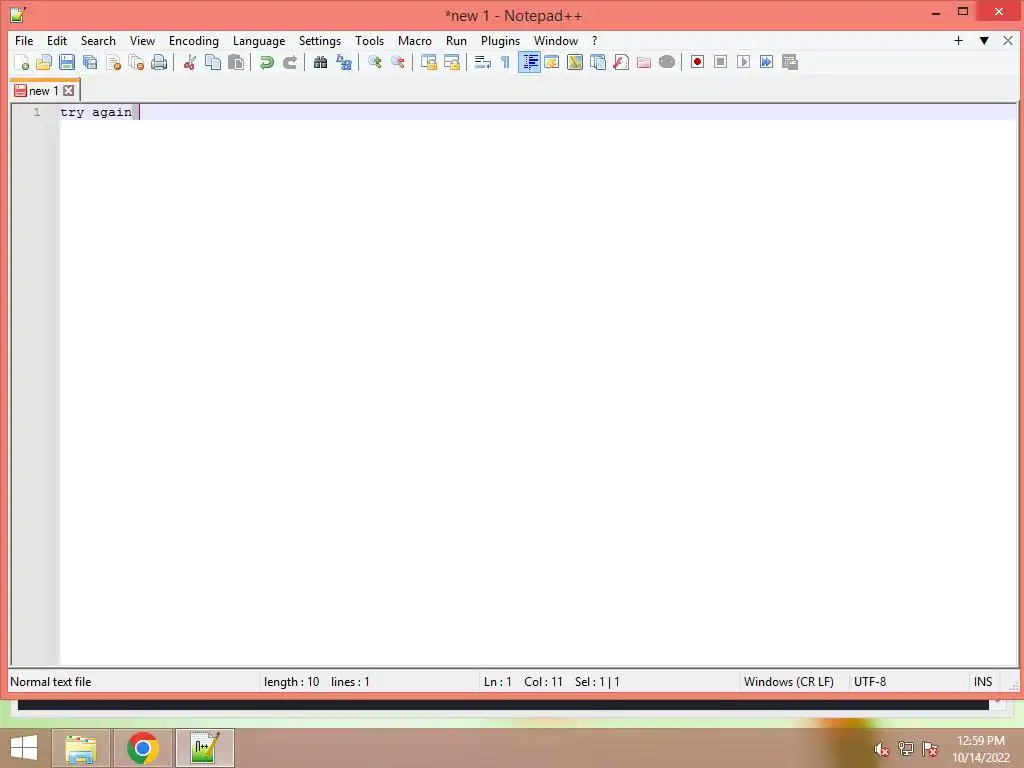Screen dimensions: 1024x768
Task: Click the Stop Recording macro icon
Action: pyautogui.click(x=720, y=62)
